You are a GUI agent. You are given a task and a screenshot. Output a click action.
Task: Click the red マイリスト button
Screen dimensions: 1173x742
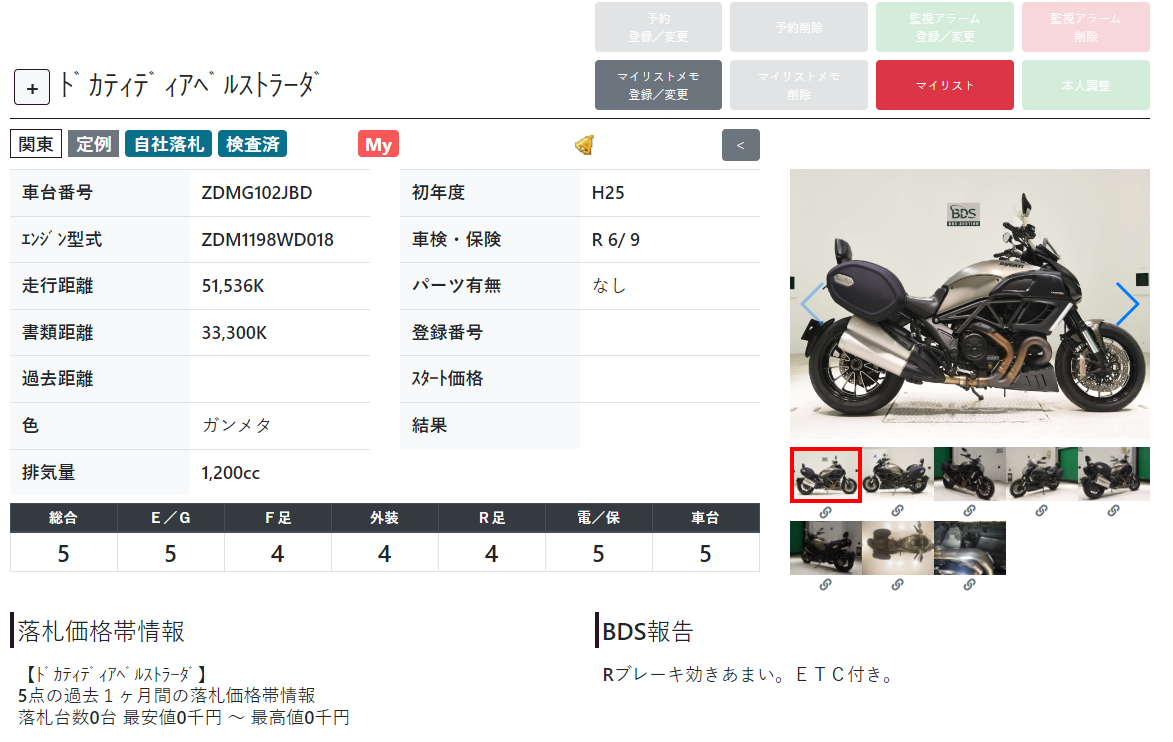point(945,85)
